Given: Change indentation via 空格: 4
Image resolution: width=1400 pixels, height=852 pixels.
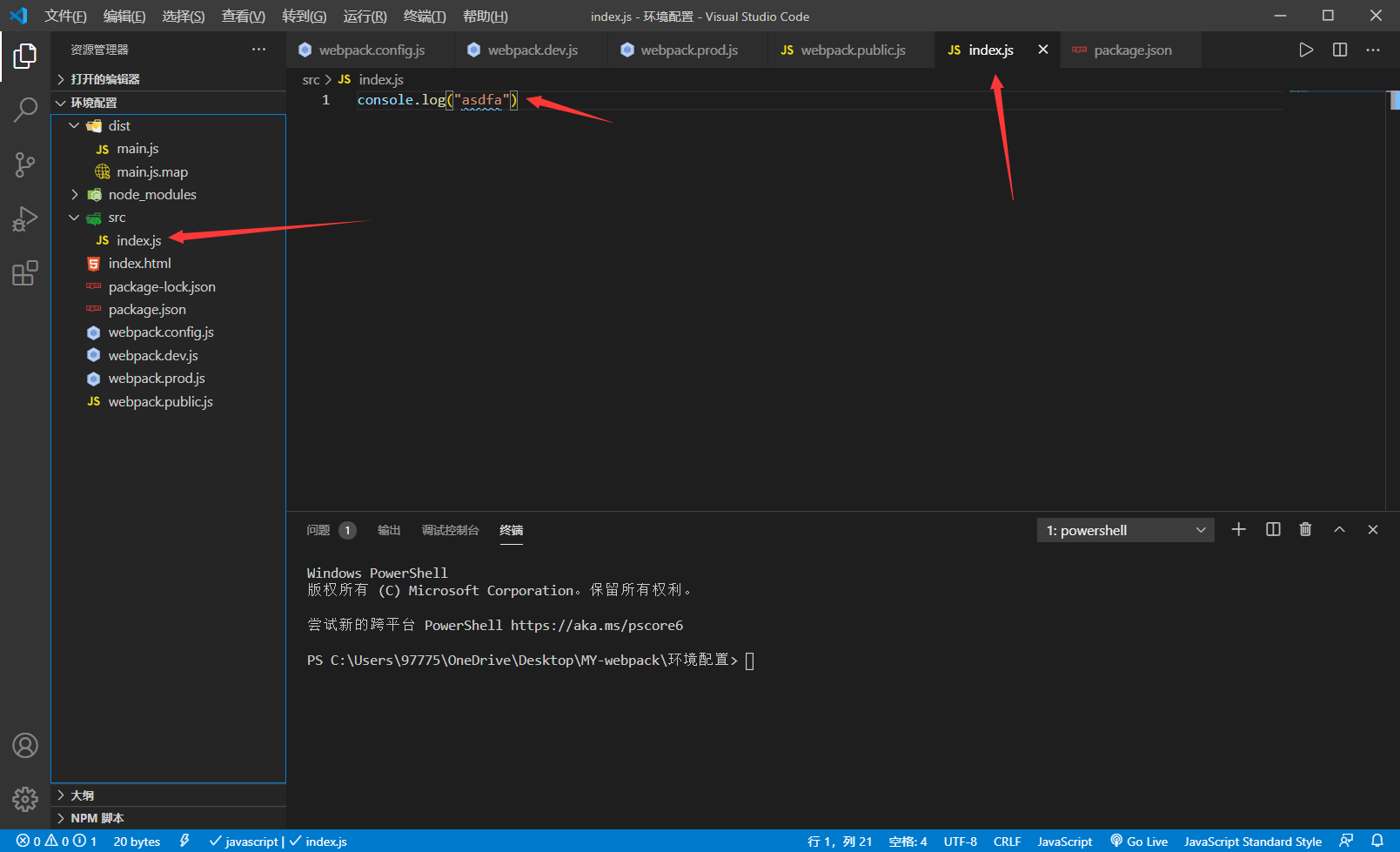Looking at the screenshot, I should pyautogui.click(x=908, y=841).
